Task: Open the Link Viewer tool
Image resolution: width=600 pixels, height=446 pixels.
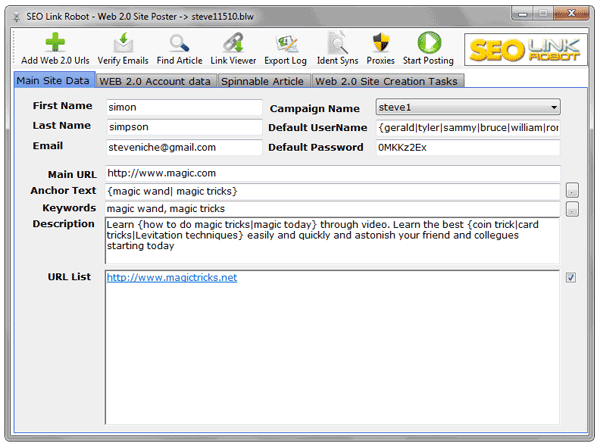Action: click(233, 43)
